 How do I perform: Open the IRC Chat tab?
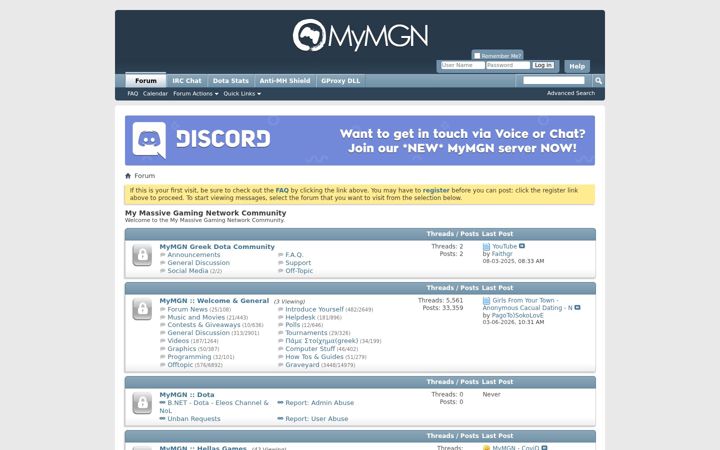point(187,81)
